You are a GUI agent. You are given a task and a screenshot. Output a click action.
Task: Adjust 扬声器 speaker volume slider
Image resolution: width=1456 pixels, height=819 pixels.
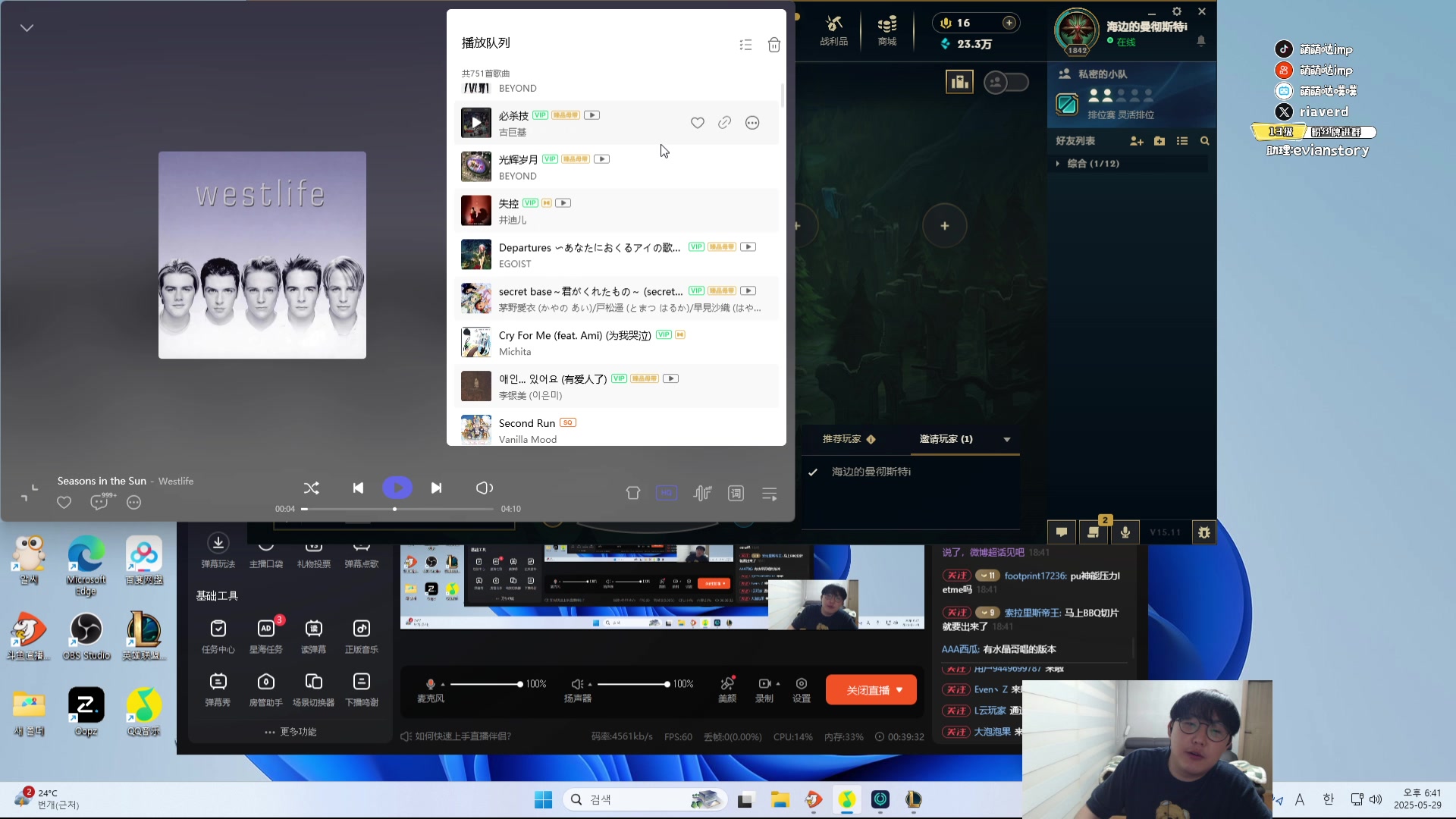coord(632,684)
